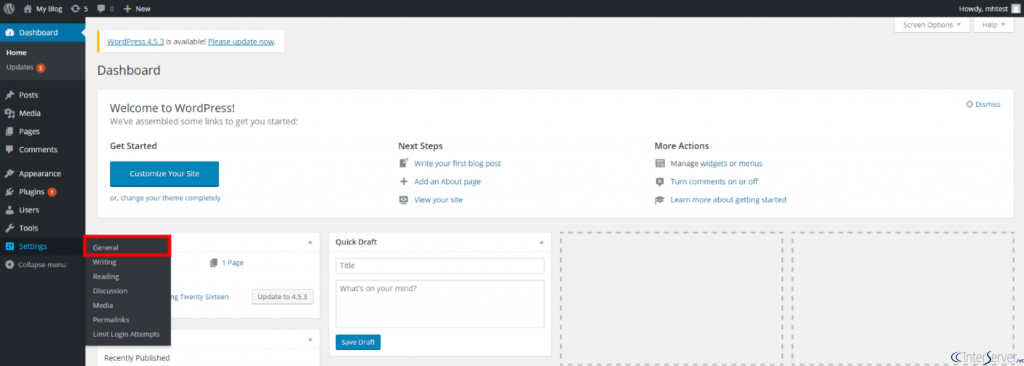The height and width of the screenshot is (366, 1024).
Task: Click the monitor icon beside View your site
Action: point(404,200)
